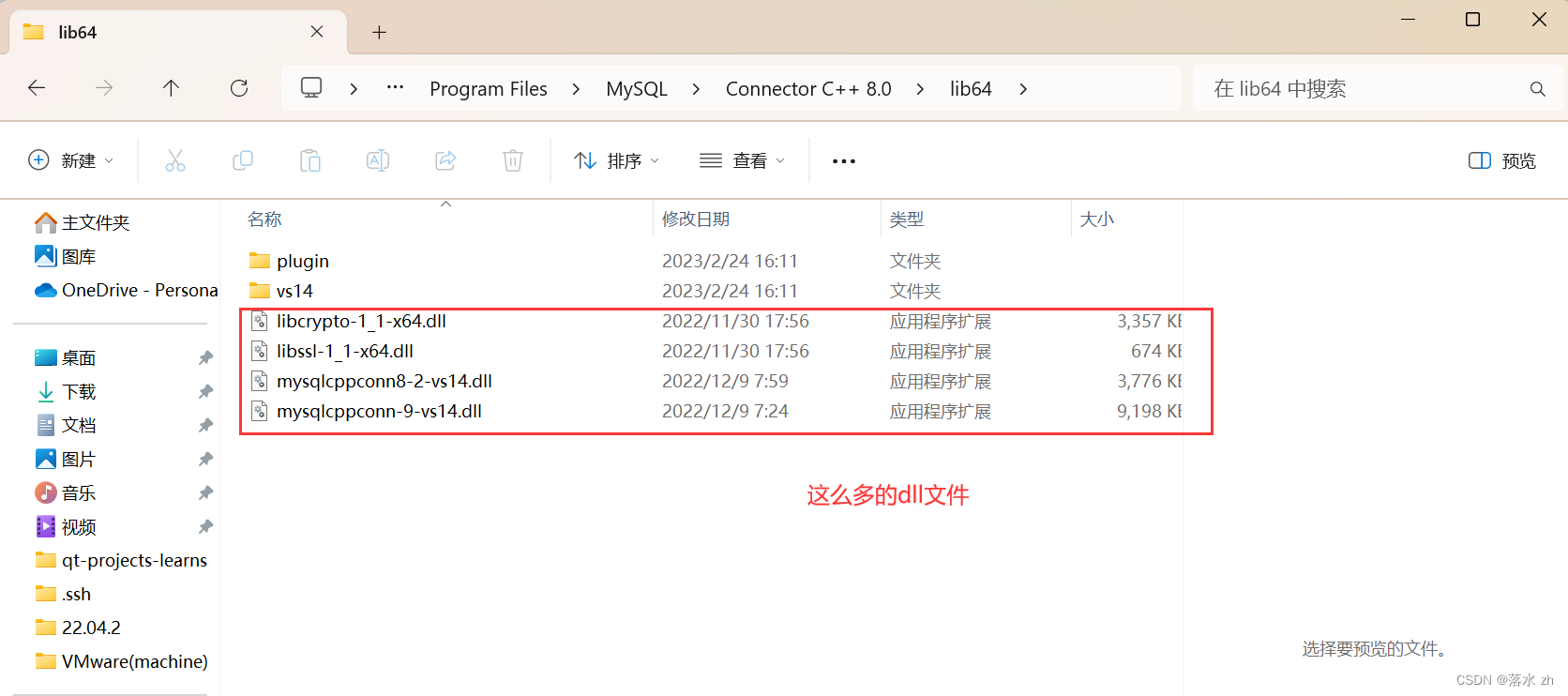1568x696 pixels.
Task: Unpin 图片 using its pin icon
Action: click(x=205, y=459)
